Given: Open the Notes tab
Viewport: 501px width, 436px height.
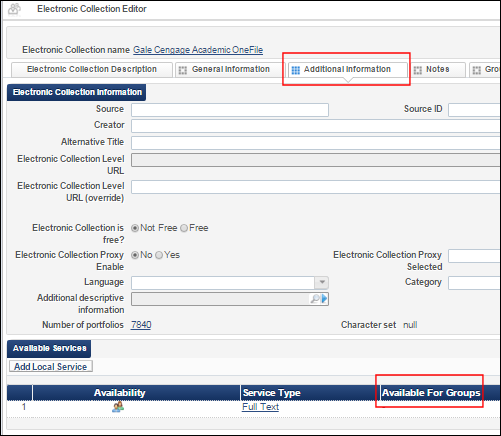Looking at the screenshot, I should point(438,69).
